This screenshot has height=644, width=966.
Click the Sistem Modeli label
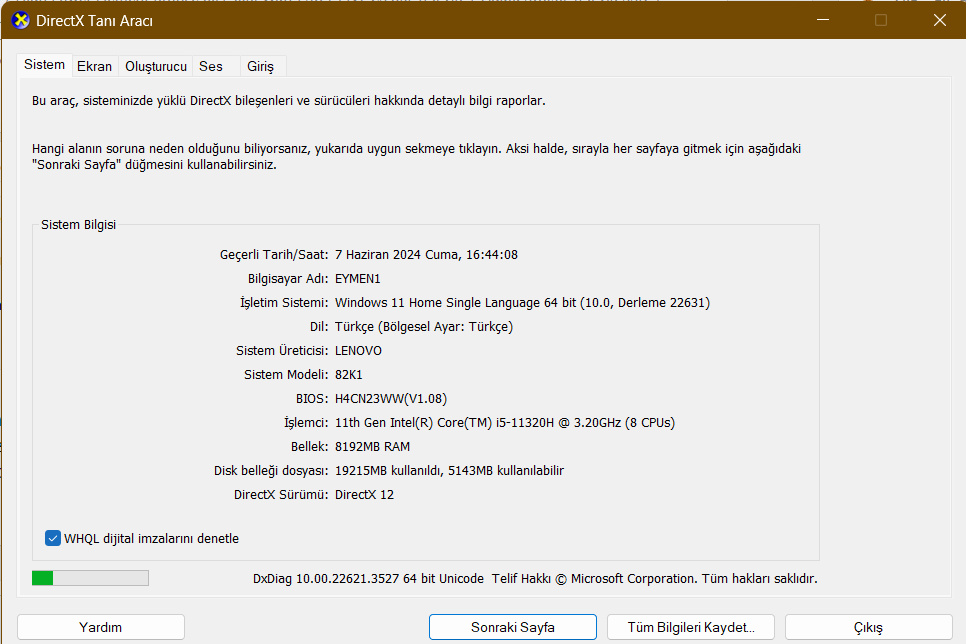tap(286, 375)
